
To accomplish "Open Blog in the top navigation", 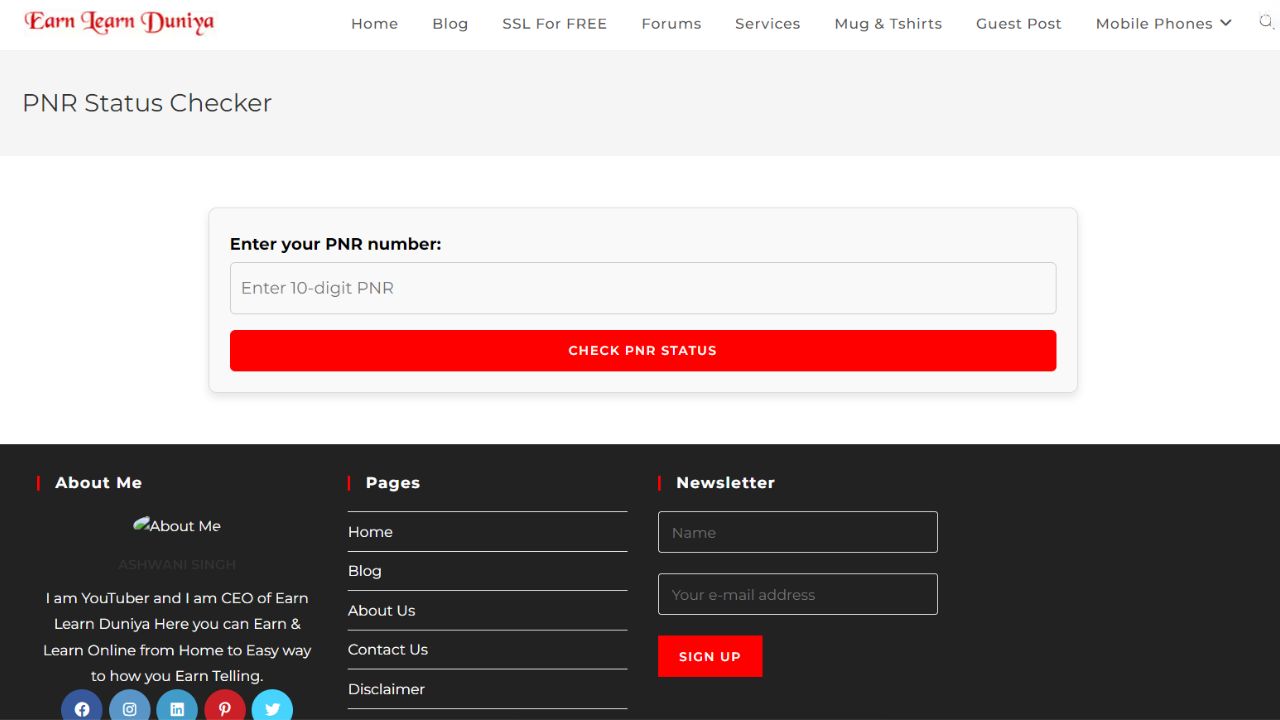I will click(x=450, y=24).
